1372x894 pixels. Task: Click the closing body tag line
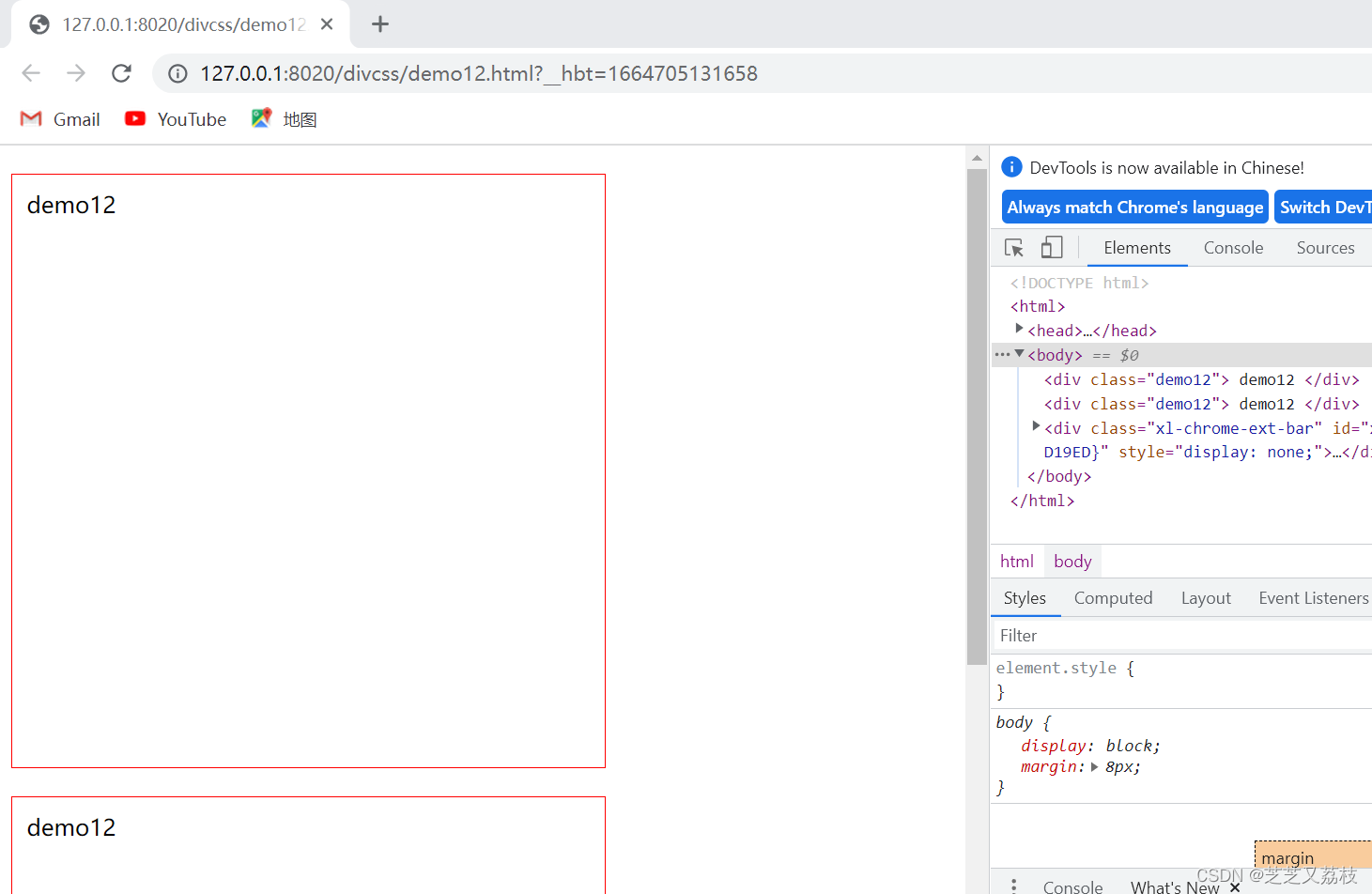click(1059, 476)
